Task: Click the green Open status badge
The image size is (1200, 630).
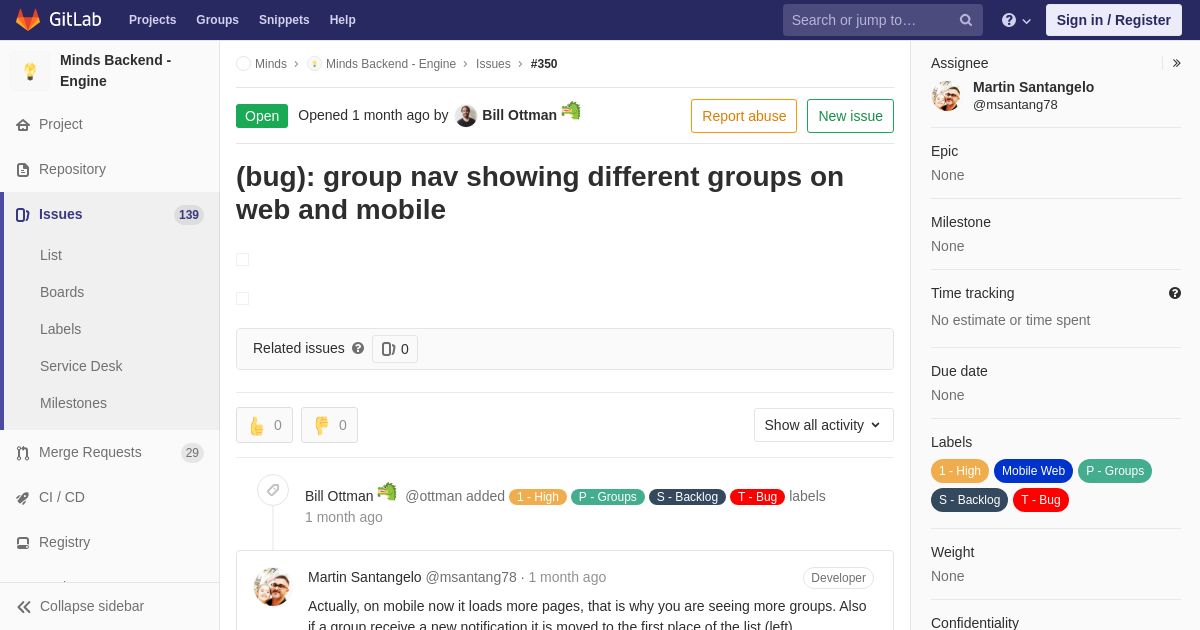Action: (x=262, y=116)
